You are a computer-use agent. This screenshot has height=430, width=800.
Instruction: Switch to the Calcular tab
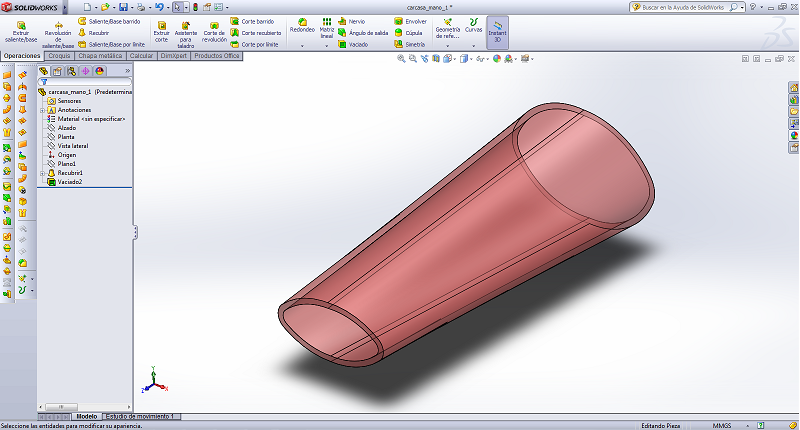(141, 56)
